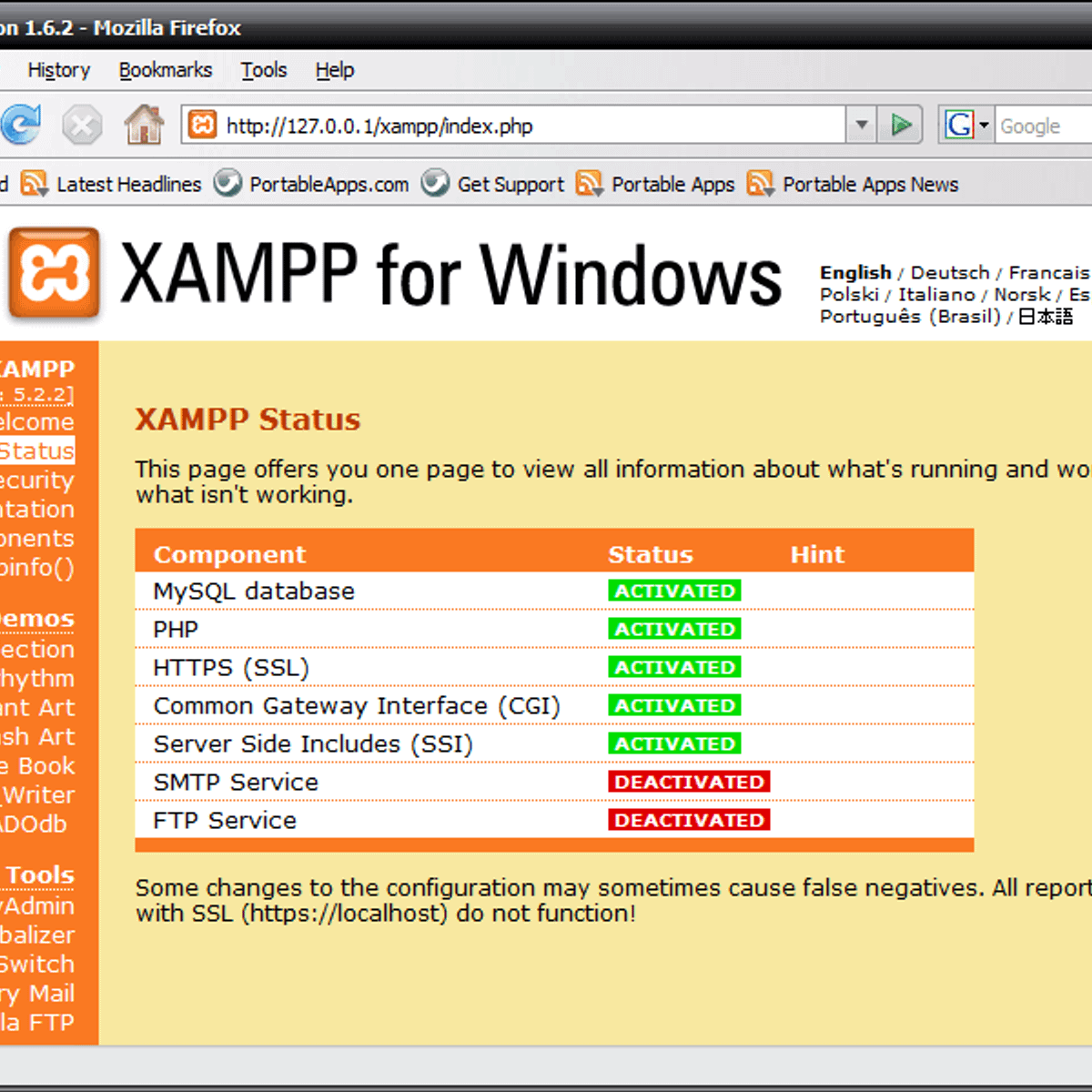Click the Google search box

[x=1045, y=126]
